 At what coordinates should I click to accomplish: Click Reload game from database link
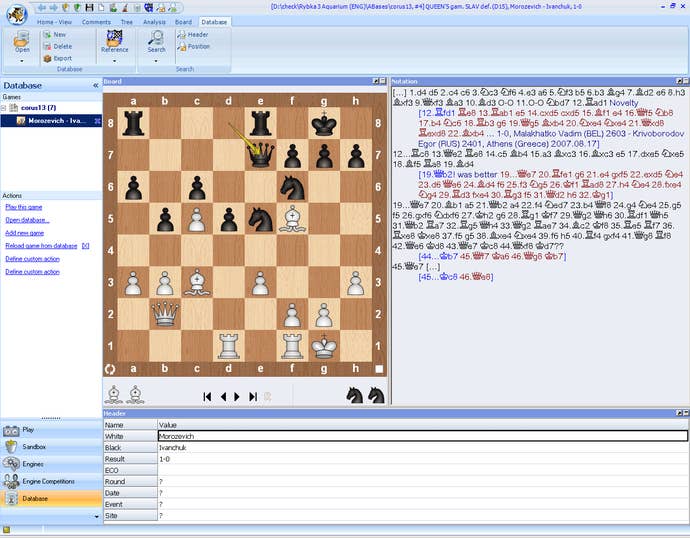click(41, 246)
